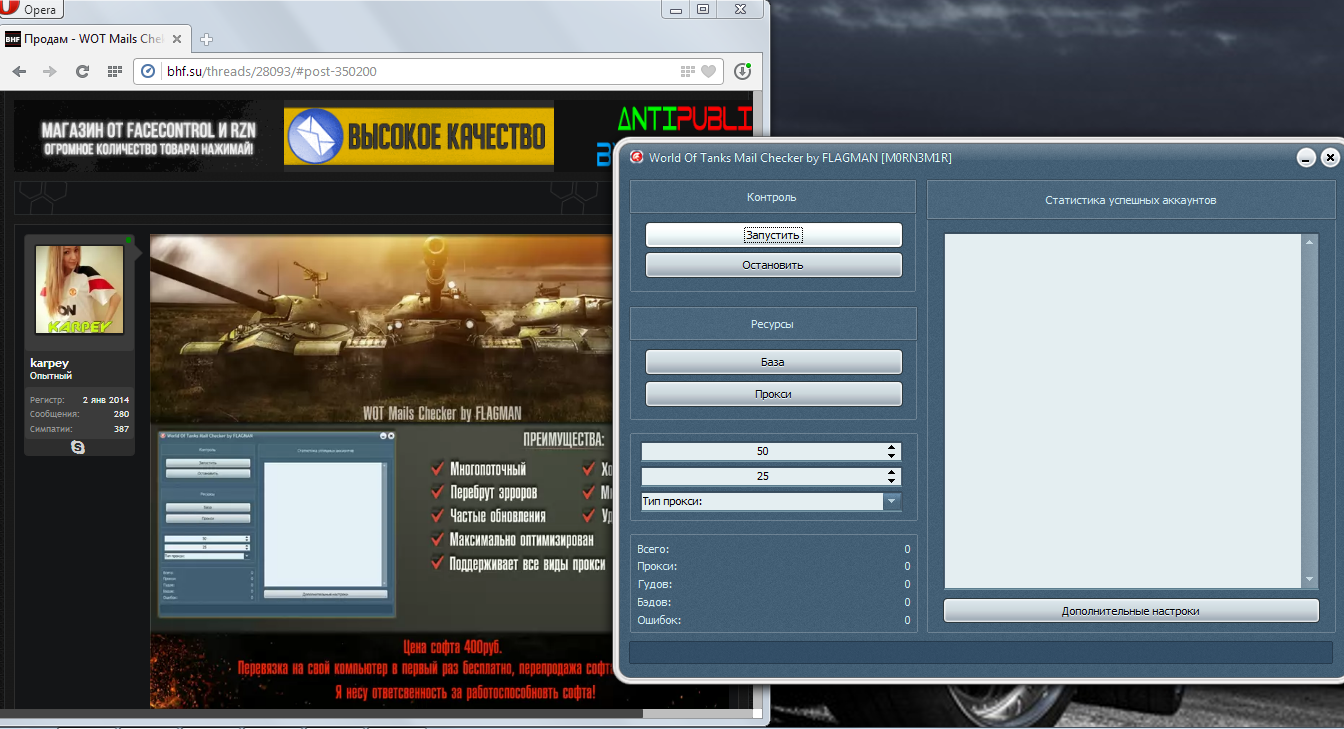Image resolution: width=1344 pixels, height=729 pixels.
Task: Select the Продам - WOT Mails Checker tab
Action: click(x=96, y=39)
